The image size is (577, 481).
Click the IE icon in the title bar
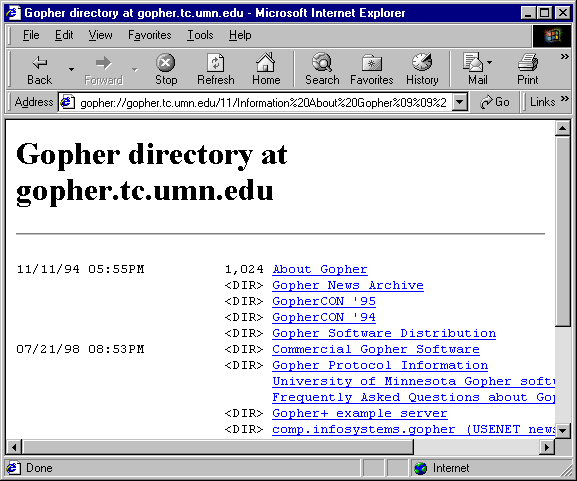click(x=13, y=13)
